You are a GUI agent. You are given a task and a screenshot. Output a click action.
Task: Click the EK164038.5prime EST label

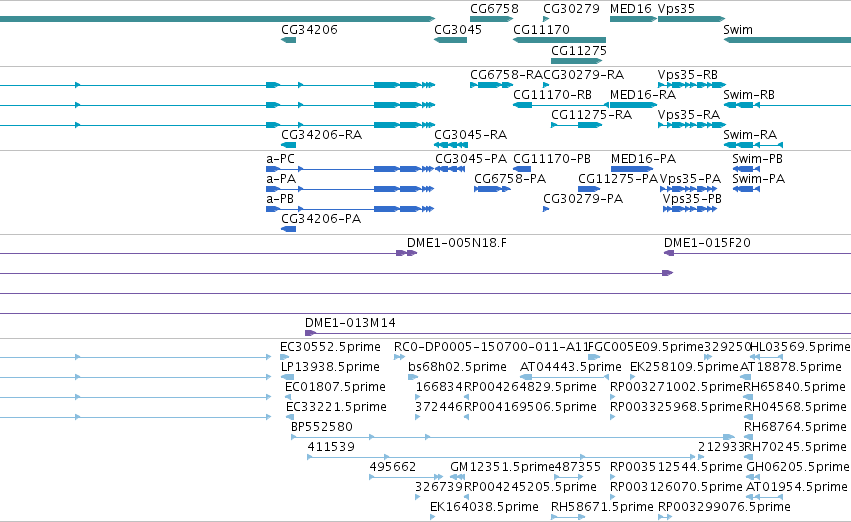click(x=484, y=507)
